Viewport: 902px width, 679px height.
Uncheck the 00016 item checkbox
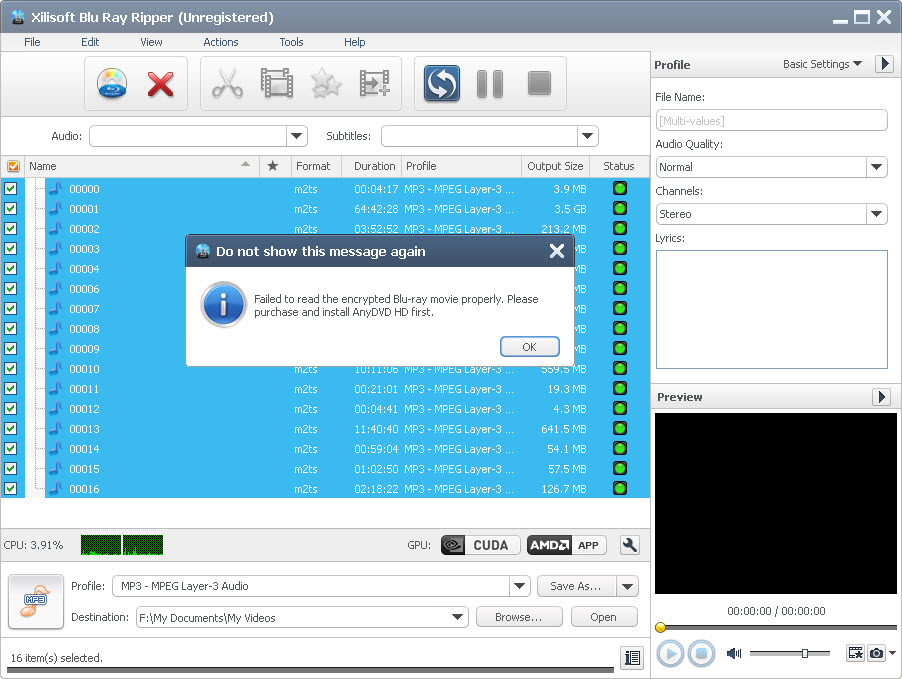[x=10, y=489]
